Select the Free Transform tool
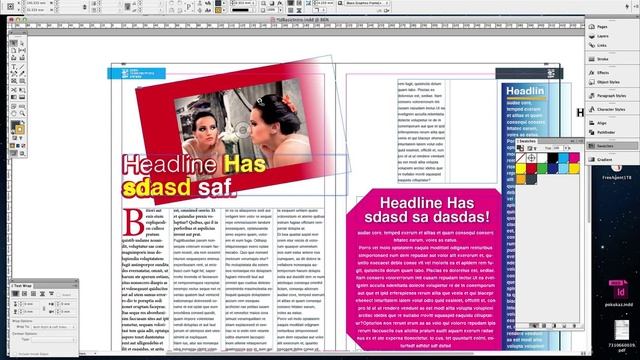The image size is (640, 360). coord(22,89)
